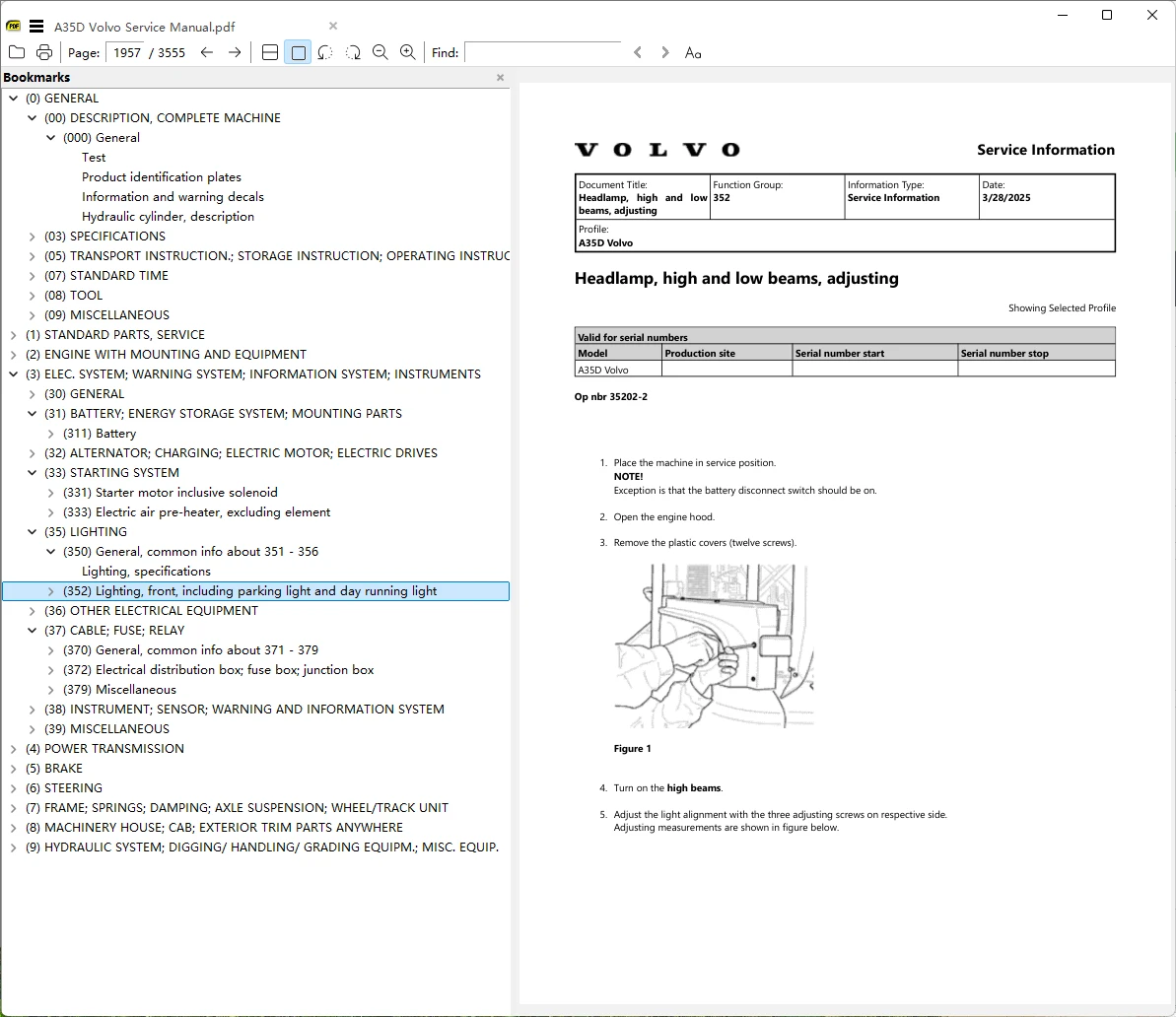Select (05) TRANSPORT INSTRUCTION bookmark
This screenshot has width=1176, height=1017.
(x=277, y=256)
